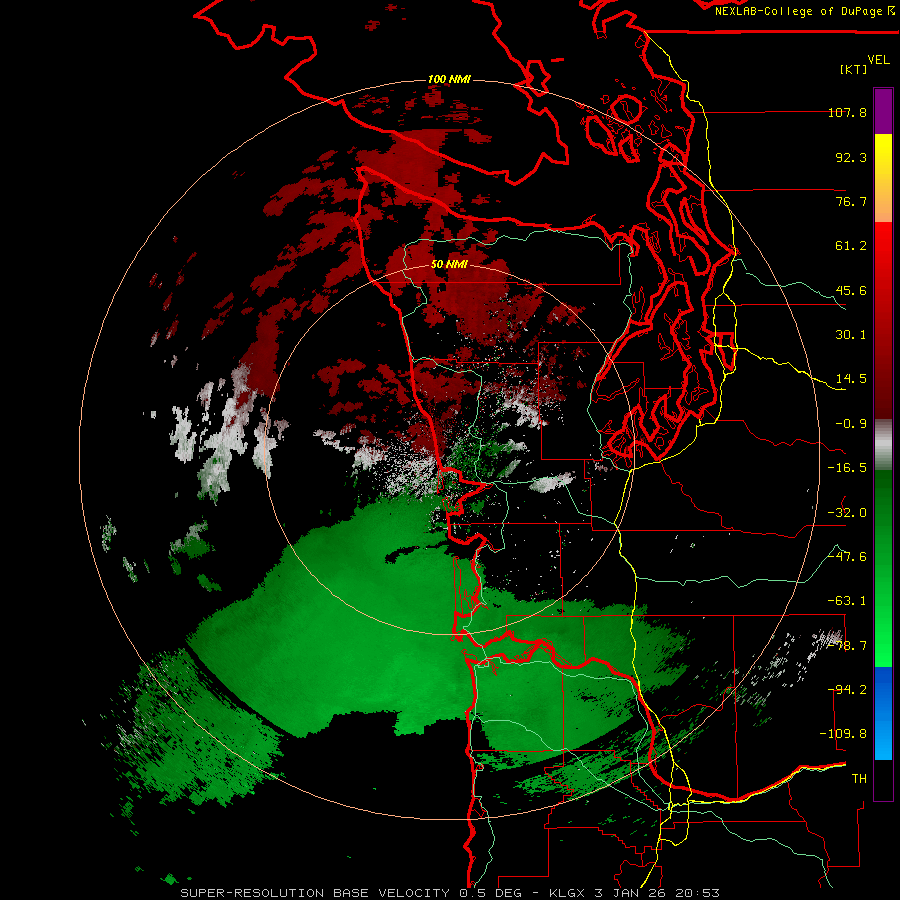Select the -94.2 legend value
Image resolution: width=900 pixels, height=900 pixels.
click(847, 690)
